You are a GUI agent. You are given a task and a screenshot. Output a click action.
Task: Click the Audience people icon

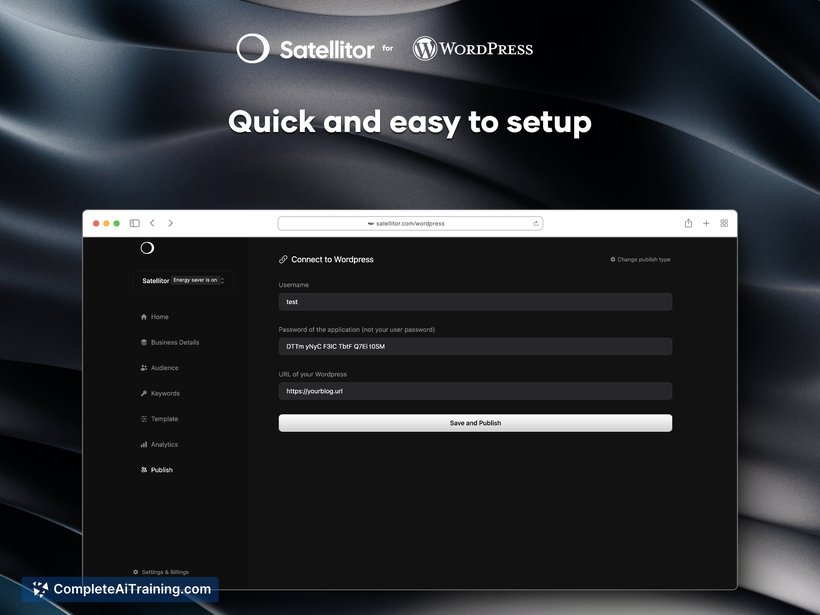(x=144, y=368)
